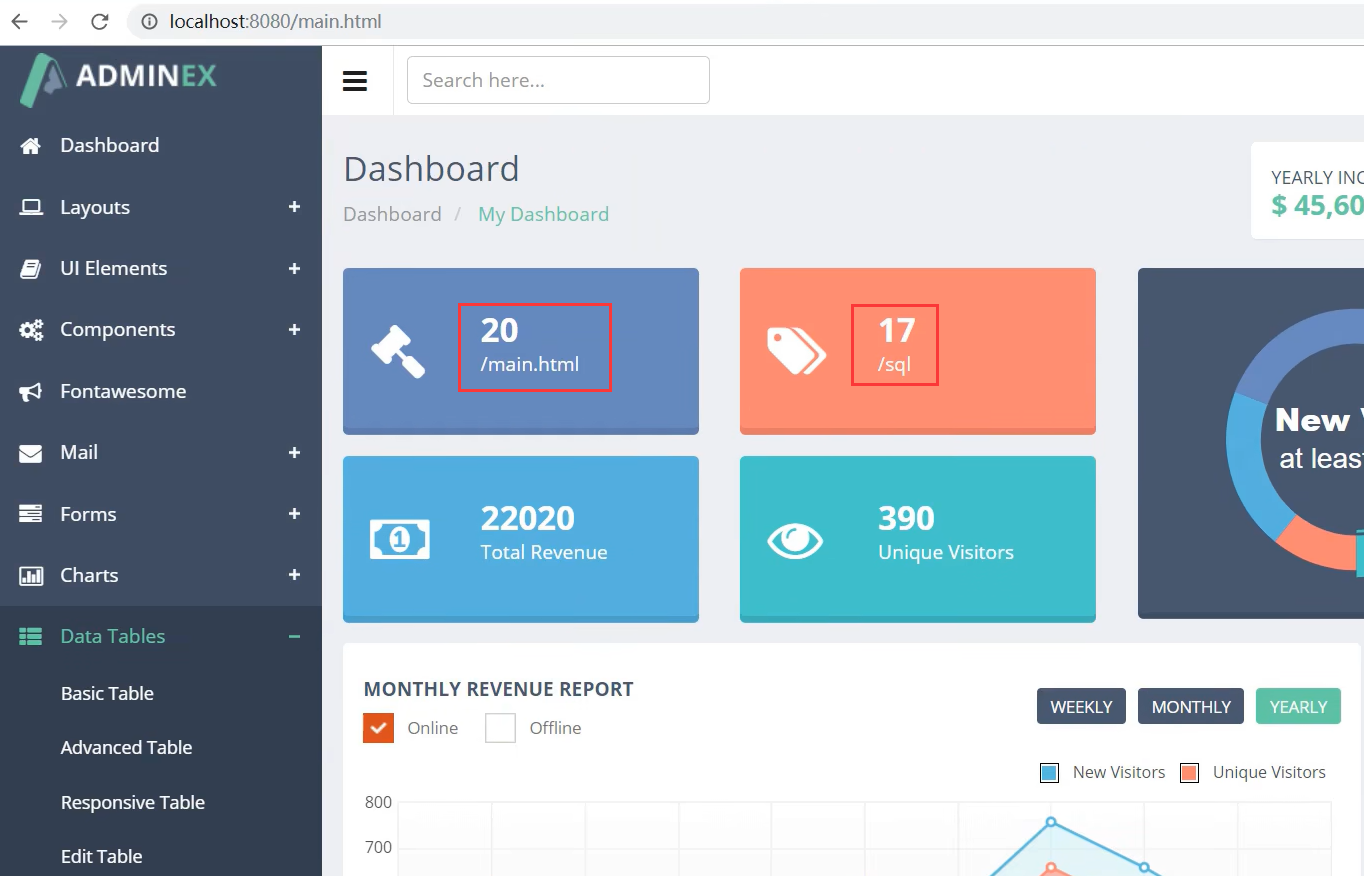This screenshot has height=876, width=1364.
Task: Click the site info icon in the address bar
Action: pos(150,21)
